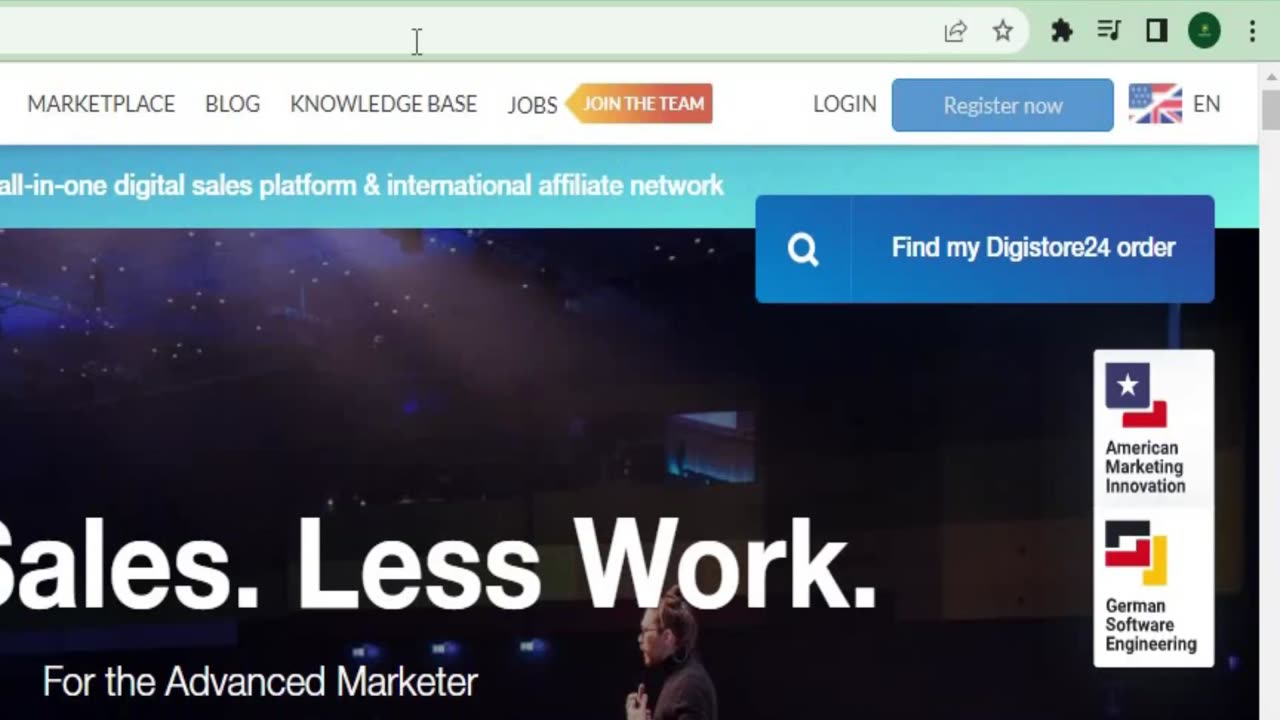Open the KNOWLEDGE BASE section
The image size is (1280, 720).
[383, 104]
